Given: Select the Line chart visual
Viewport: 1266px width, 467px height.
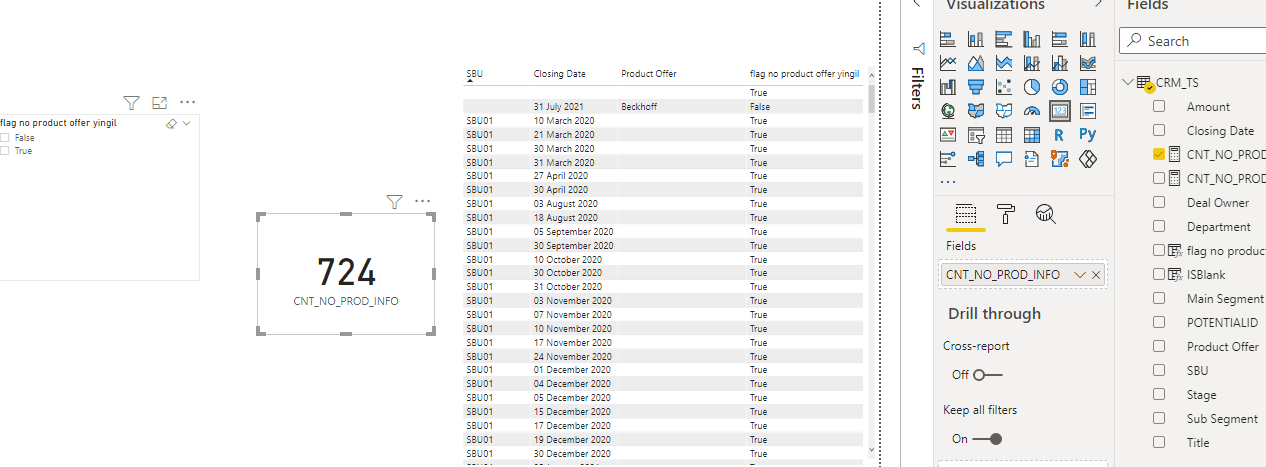Looking at the screenshot, I should [x=948, y=63].
